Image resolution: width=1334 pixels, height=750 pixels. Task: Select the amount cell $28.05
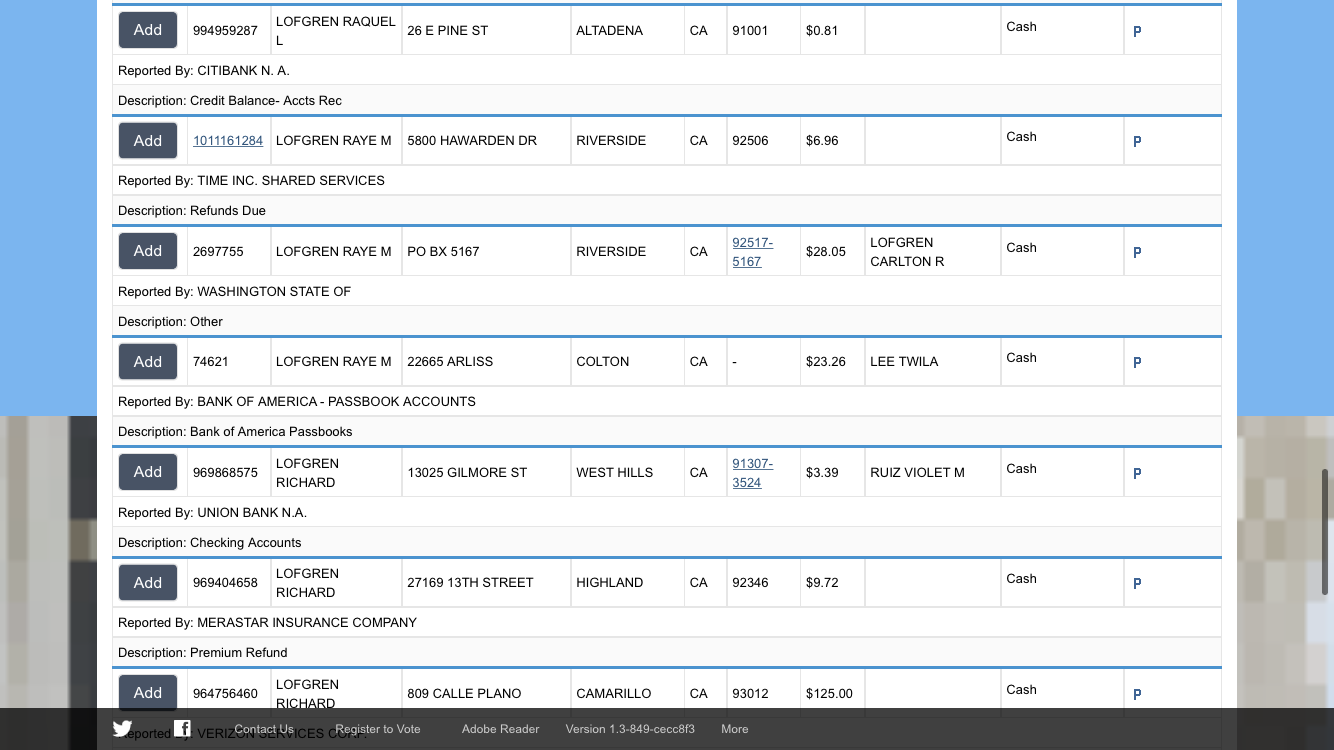(832, 252)
